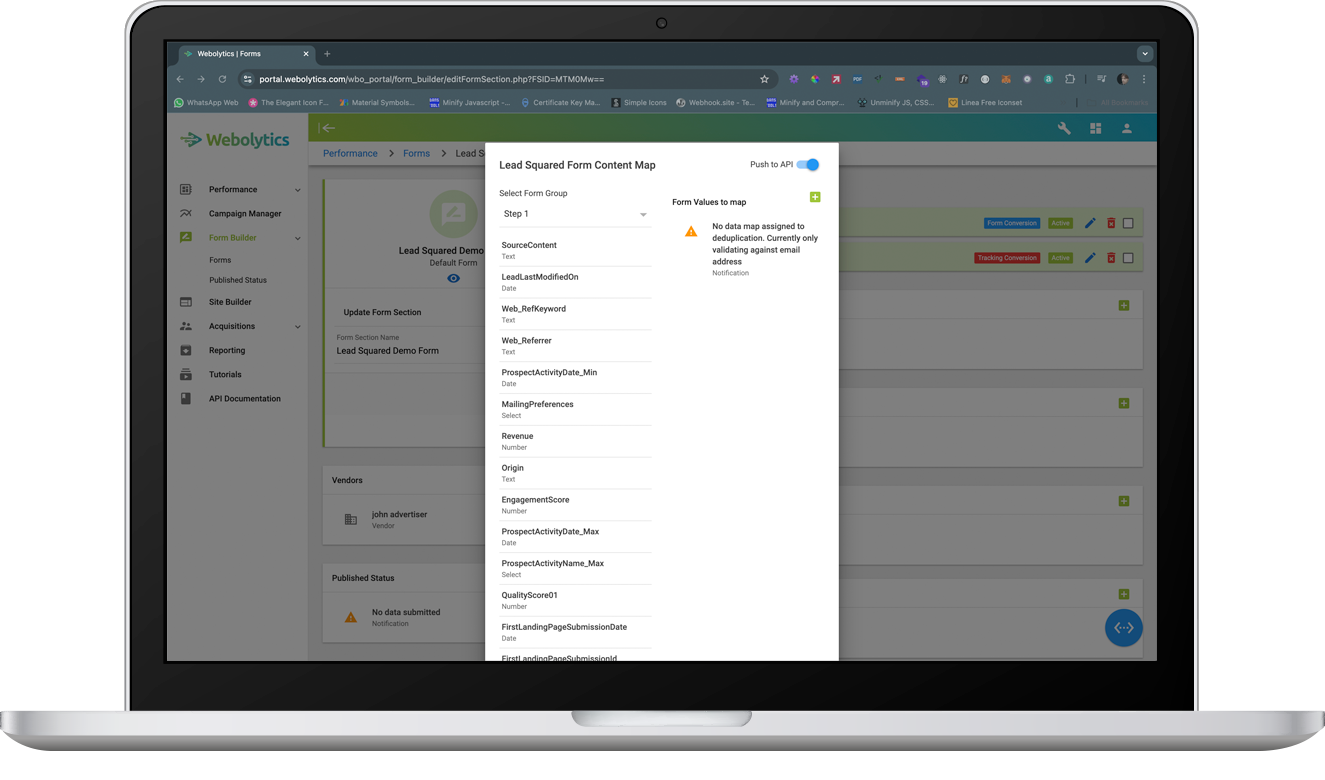Select the EngagementScore field
Viewport: 1325px width, 780px height.
(x=575, y=505)
